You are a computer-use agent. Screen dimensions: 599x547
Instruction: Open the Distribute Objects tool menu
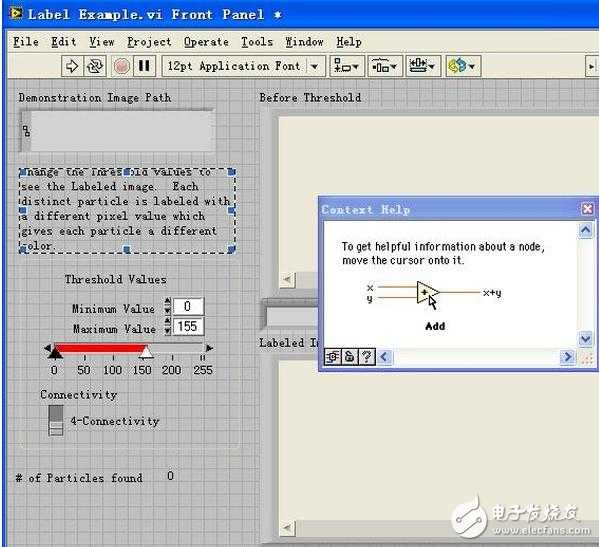pos(385,66)
